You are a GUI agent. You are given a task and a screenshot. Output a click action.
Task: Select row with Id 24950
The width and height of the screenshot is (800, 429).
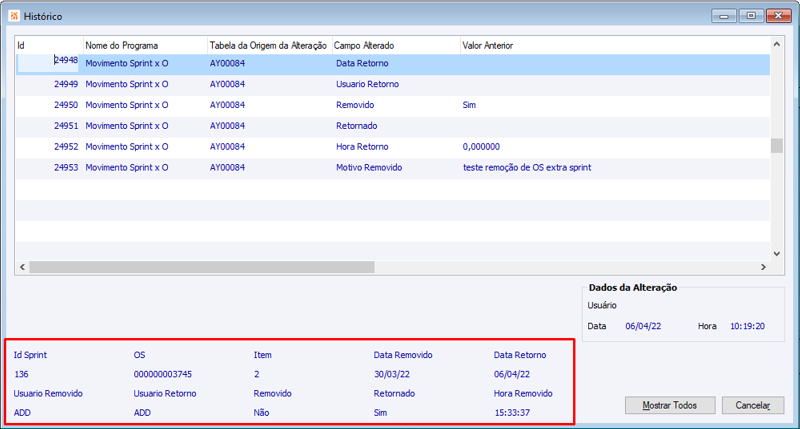[392, 105]
